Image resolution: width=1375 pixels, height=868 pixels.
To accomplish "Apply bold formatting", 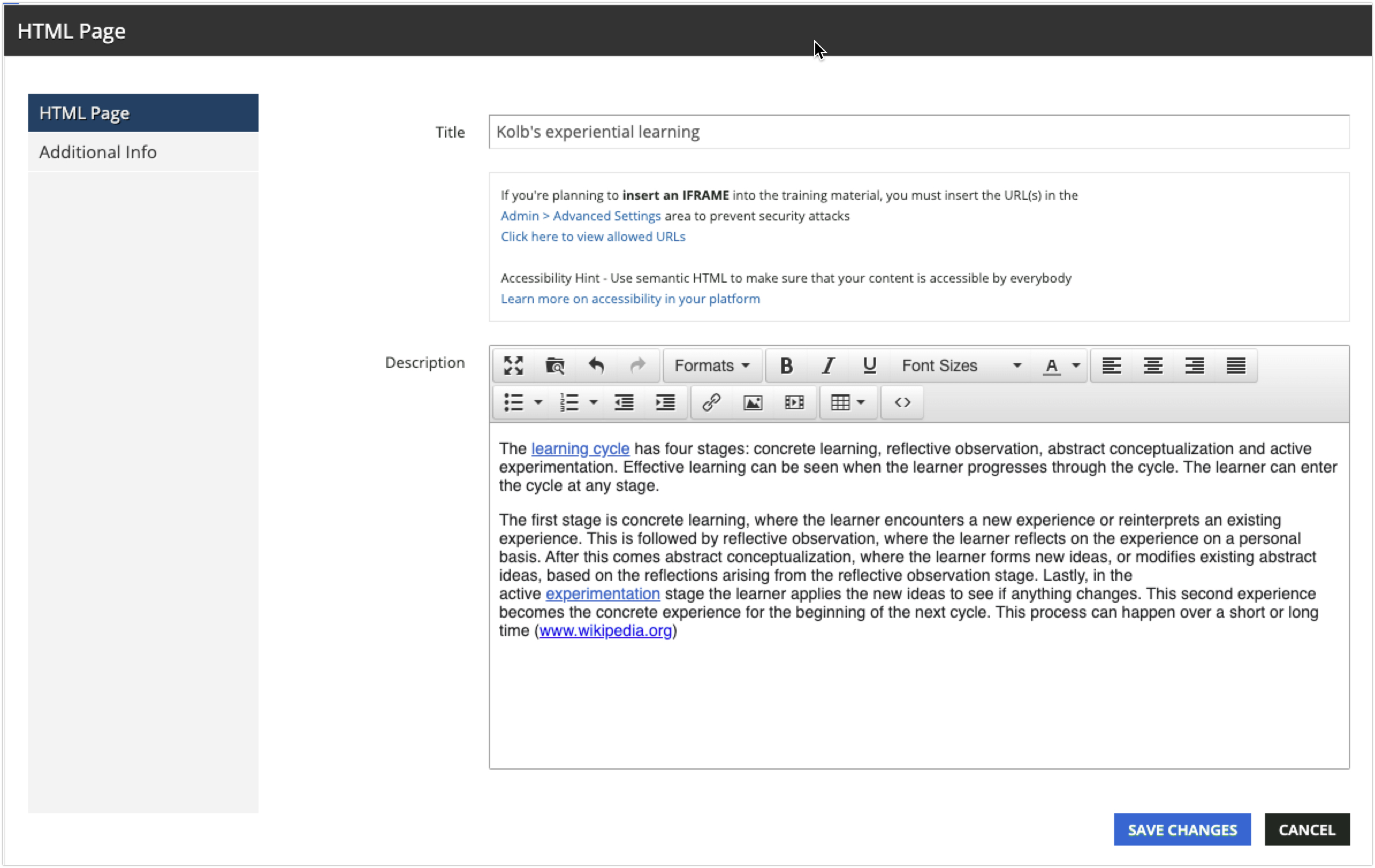I will pos(786,365).
